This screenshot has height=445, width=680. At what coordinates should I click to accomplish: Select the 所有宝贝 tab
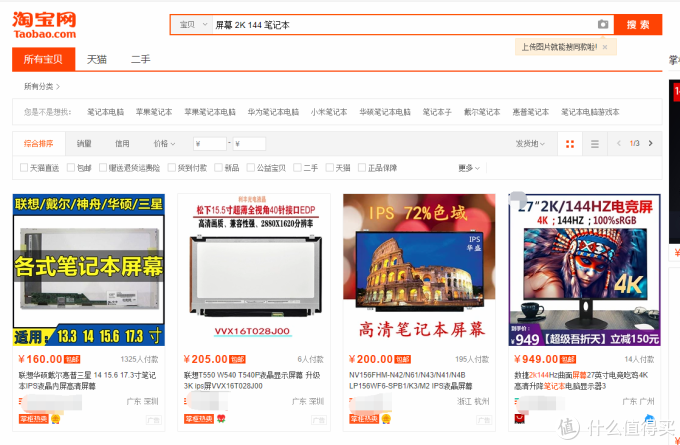pyautogui.click(x=43, y=59)
